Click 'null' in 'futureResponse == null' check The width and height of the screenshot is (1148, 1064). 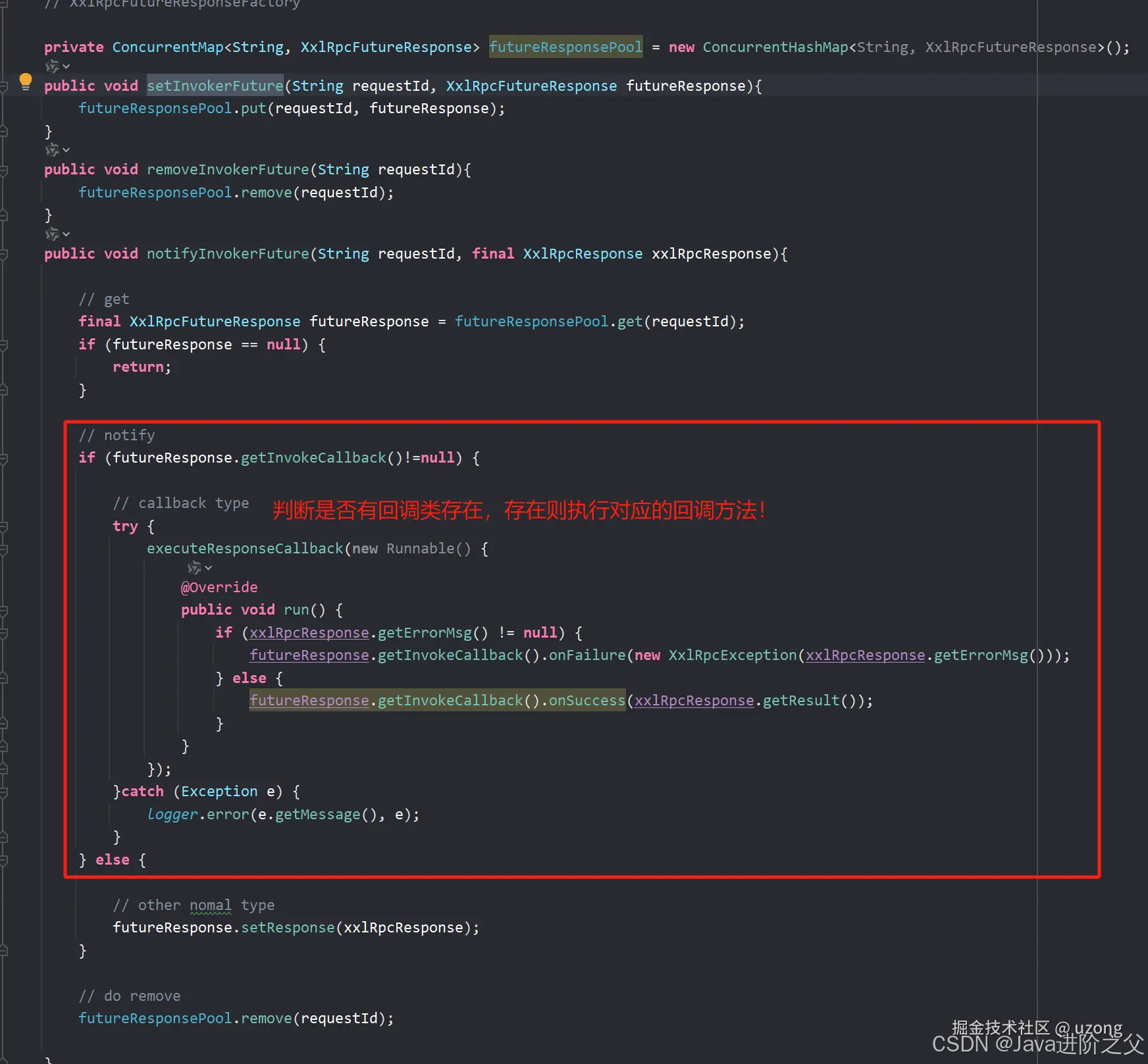(284, 344)
